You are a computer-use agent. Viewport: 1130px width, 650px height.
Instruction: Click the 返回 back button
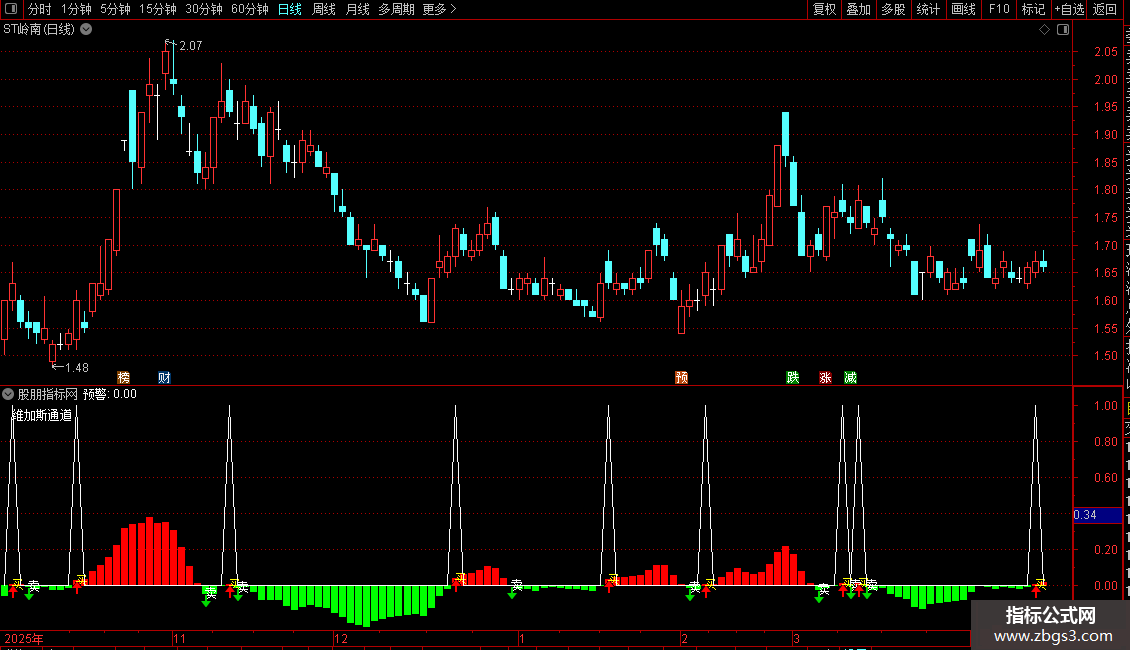point(1104,9)
